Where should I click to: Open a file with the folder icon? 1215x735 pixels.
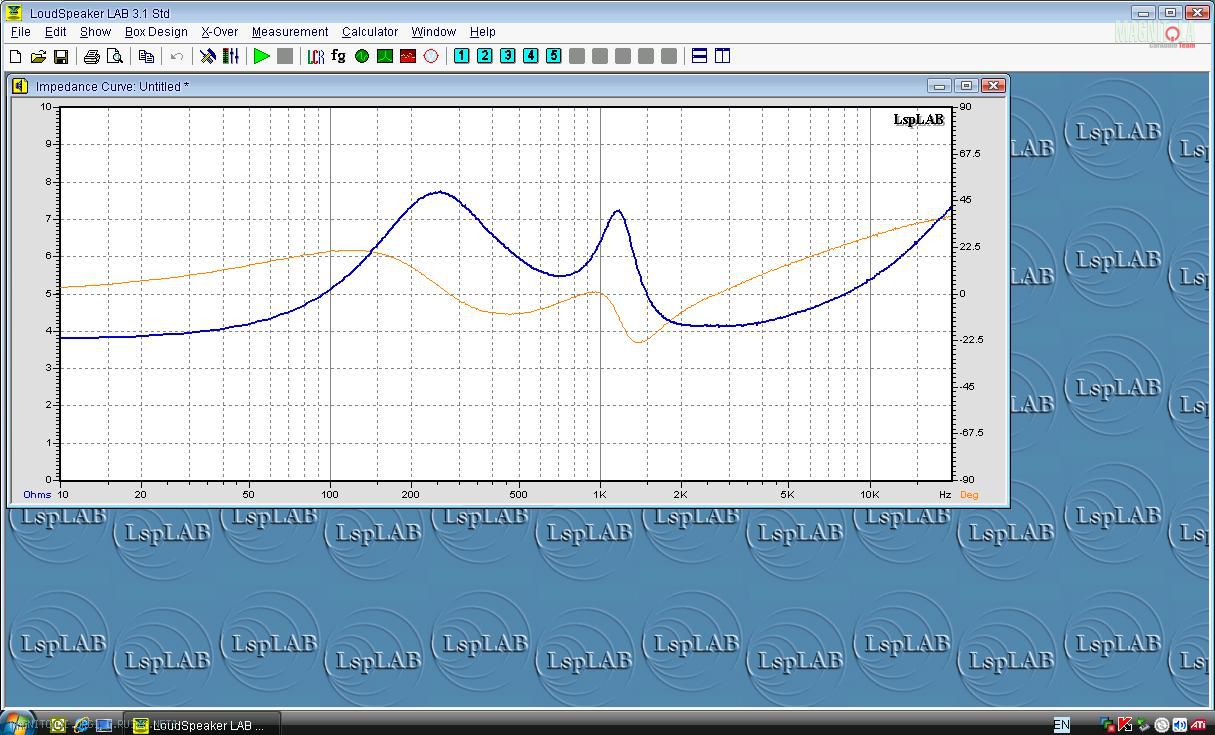tap(38, 57)
